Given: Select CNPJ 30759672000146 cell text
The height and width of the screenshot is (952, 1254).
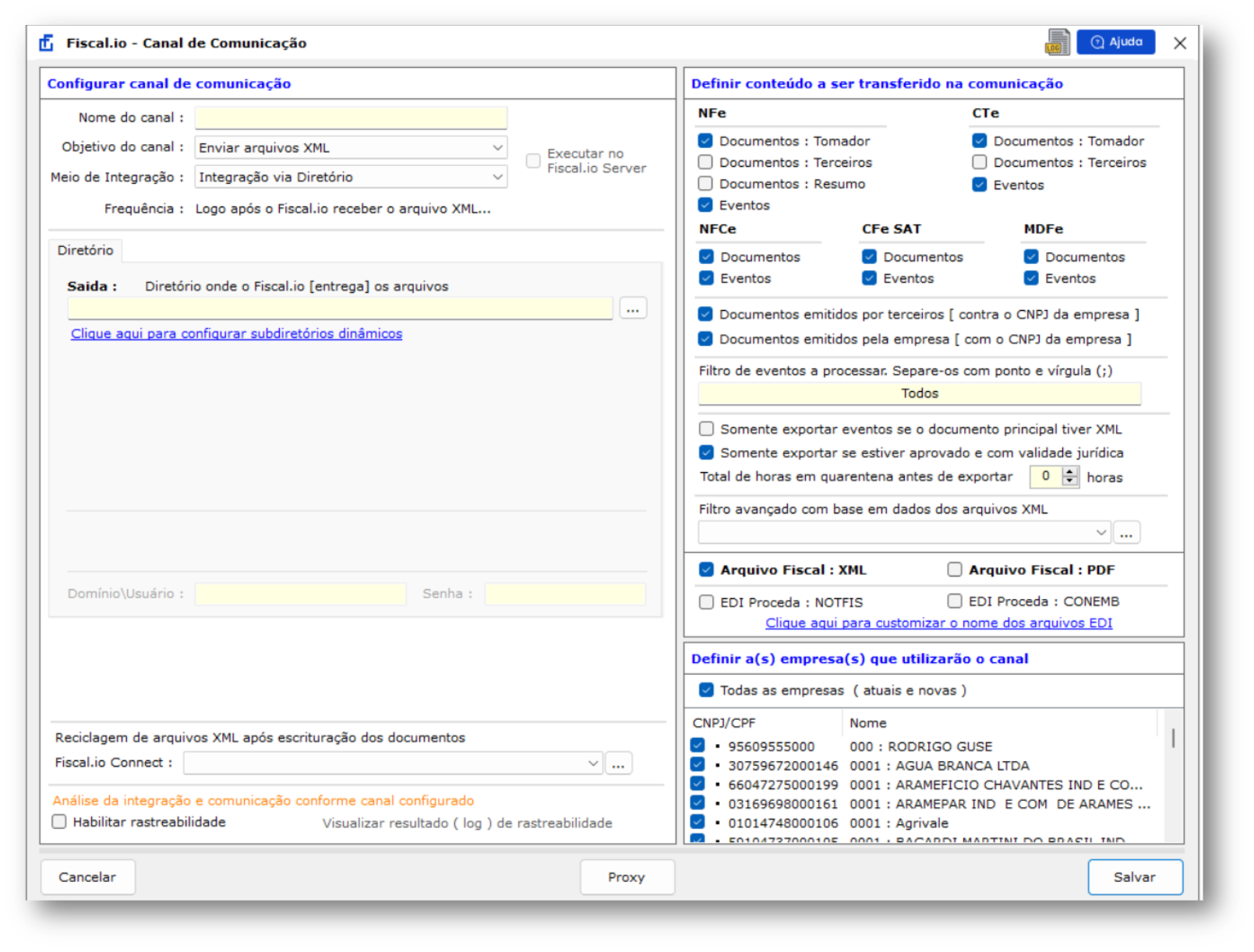Looking at the screenshot, I should click(782, 766).
